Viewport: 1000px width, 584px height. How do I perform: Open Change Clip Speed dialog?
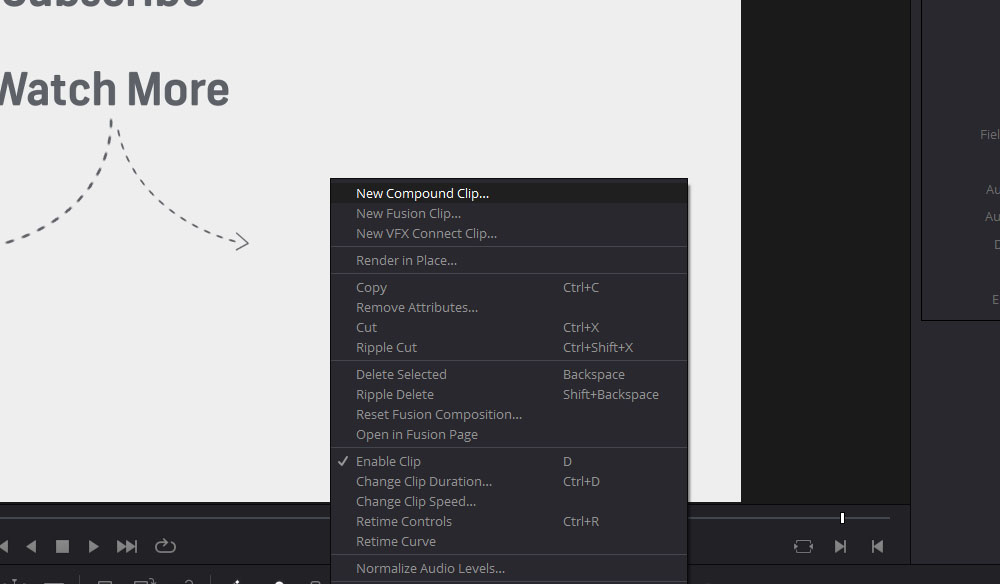[415, 502]
